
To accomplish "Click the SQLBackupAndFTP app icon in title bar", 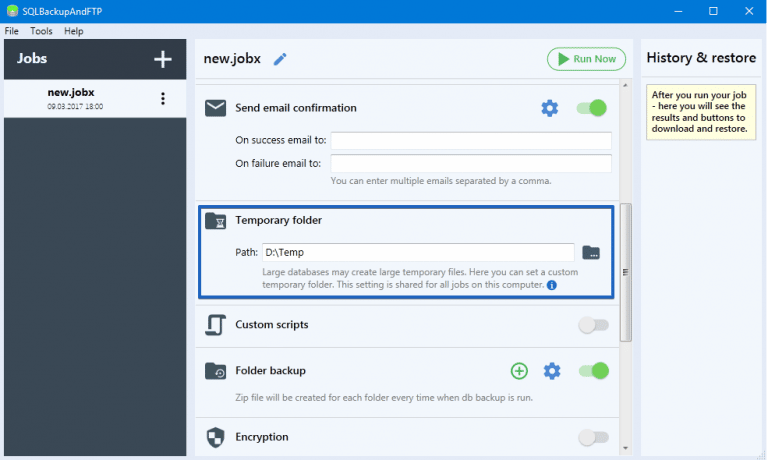I will tap(12, 11).
